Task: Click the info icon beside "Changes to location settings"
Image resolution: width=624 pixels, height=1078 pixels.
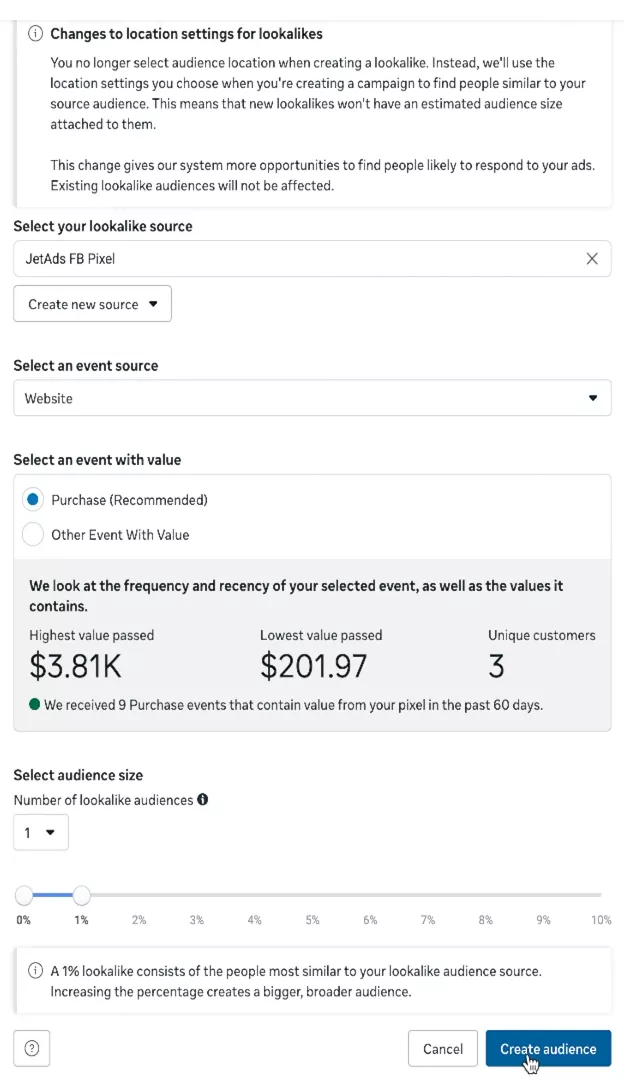Action: 35,33
